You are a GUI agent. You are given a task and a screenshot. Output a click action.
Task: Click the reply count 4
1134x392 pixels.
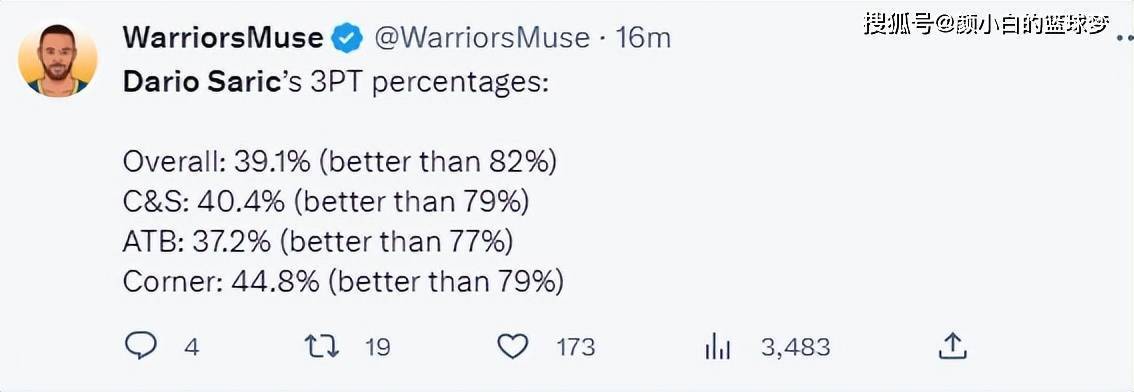click(x=191, y=348)
